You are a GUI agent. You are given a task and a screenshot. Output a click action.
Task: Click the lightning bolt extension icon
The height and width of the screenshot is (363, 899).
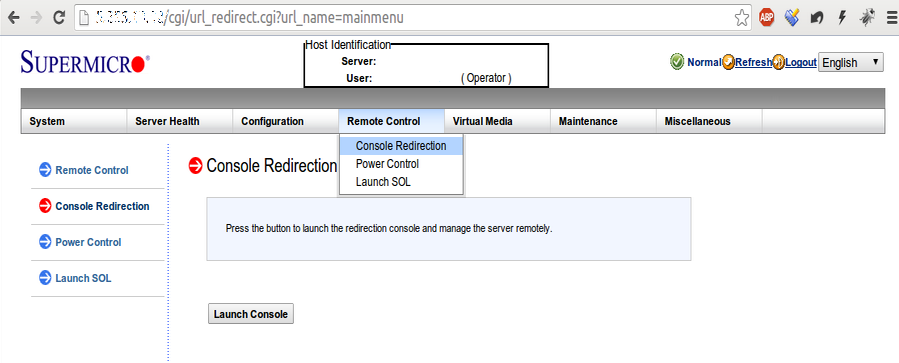[842, 18]
